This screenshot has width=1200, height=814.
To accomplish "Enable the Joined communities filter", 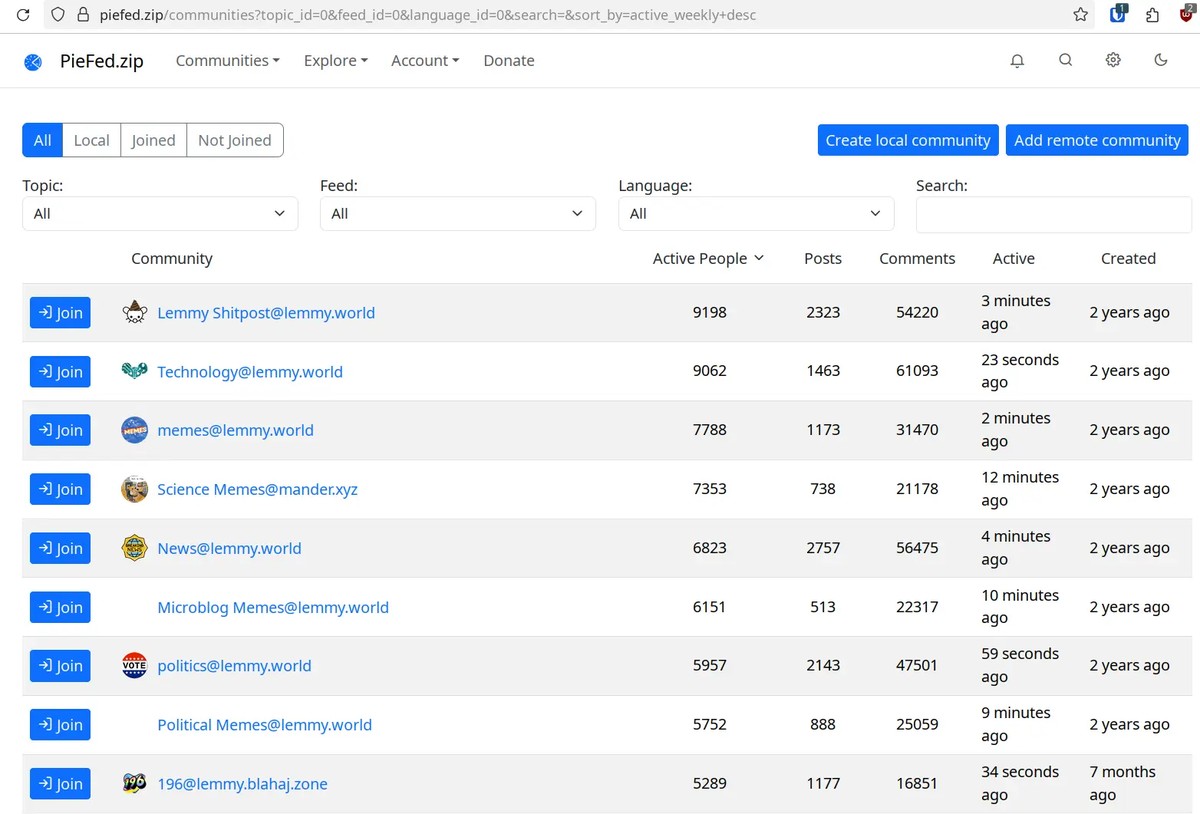I will coord(153,140).
